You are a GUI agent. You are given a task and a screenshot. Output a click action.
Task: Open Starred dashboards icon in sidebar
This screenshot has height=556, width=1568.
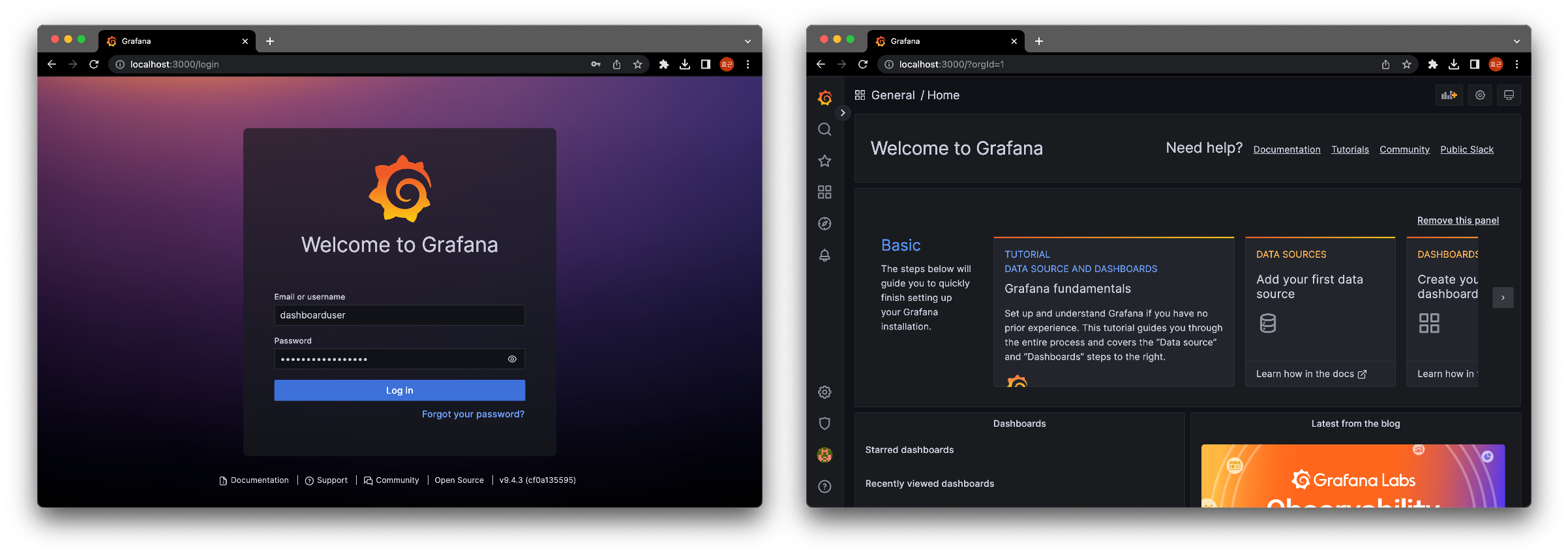click(x=824, y=161)
